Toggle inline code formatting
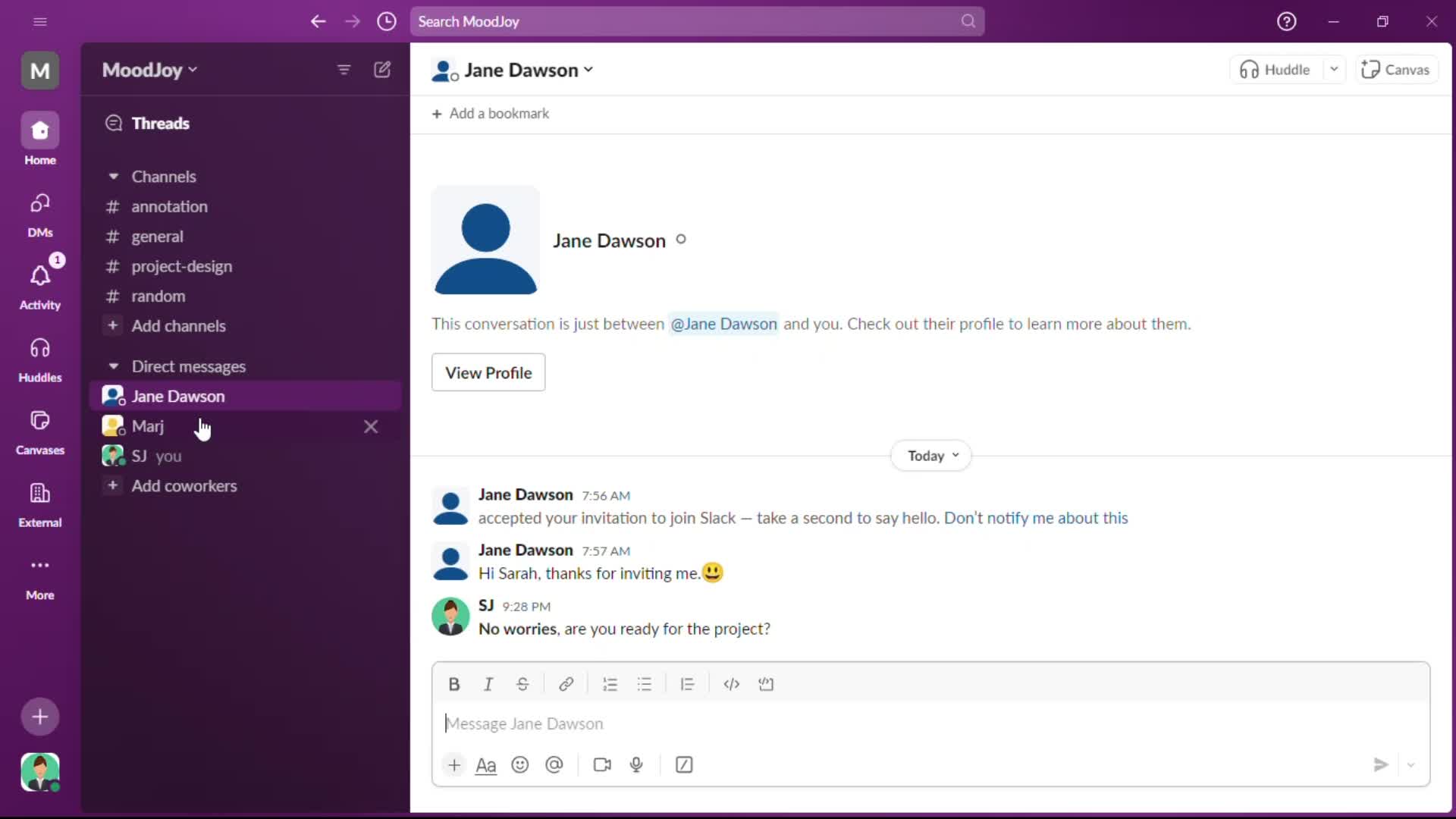Image resolution: width=1456 pixels, height=819 pixels. (731, 684)
